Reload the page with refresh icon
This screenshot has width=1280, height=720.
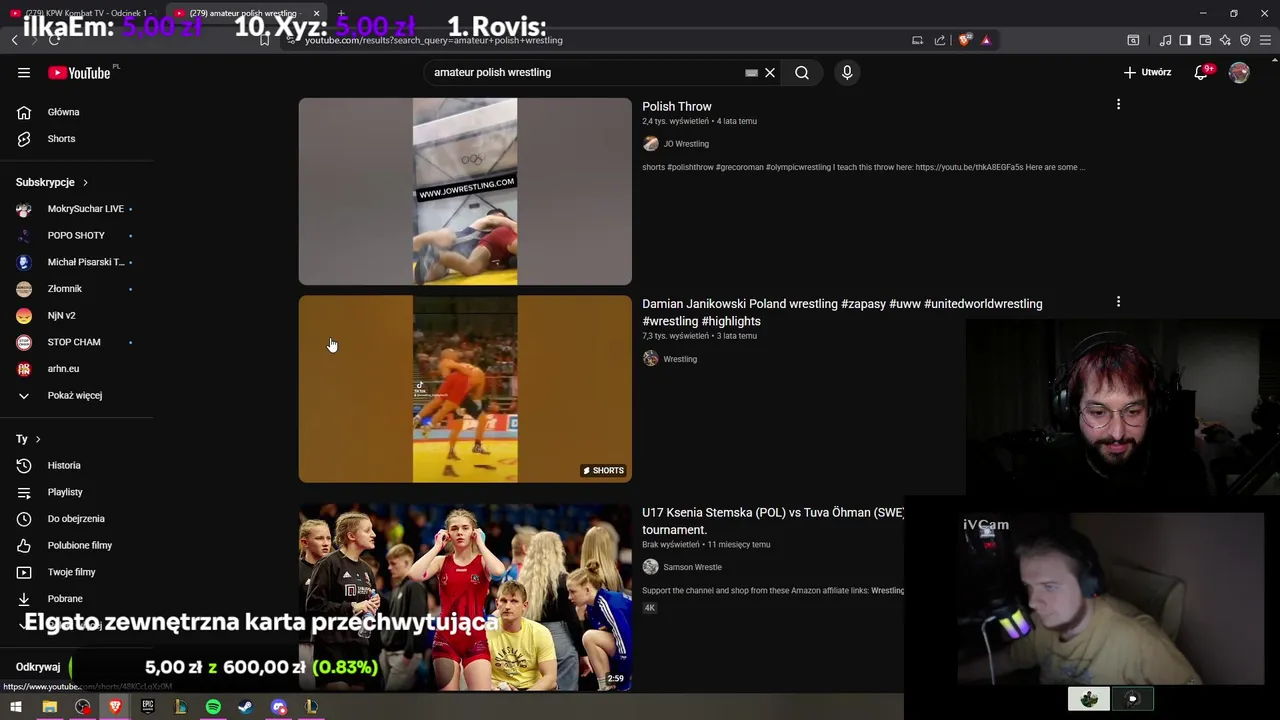[x=54, y=40]
